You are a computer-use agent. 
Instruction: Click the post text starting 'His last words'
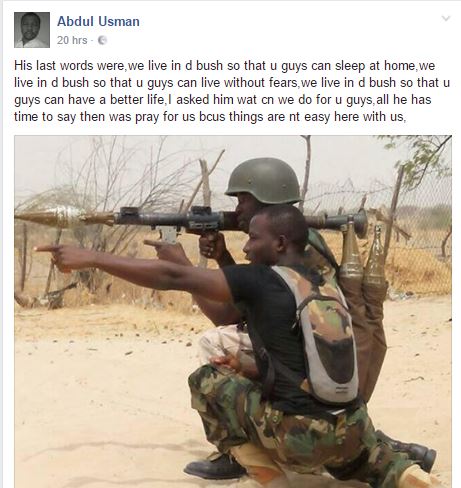pos(232,91)
